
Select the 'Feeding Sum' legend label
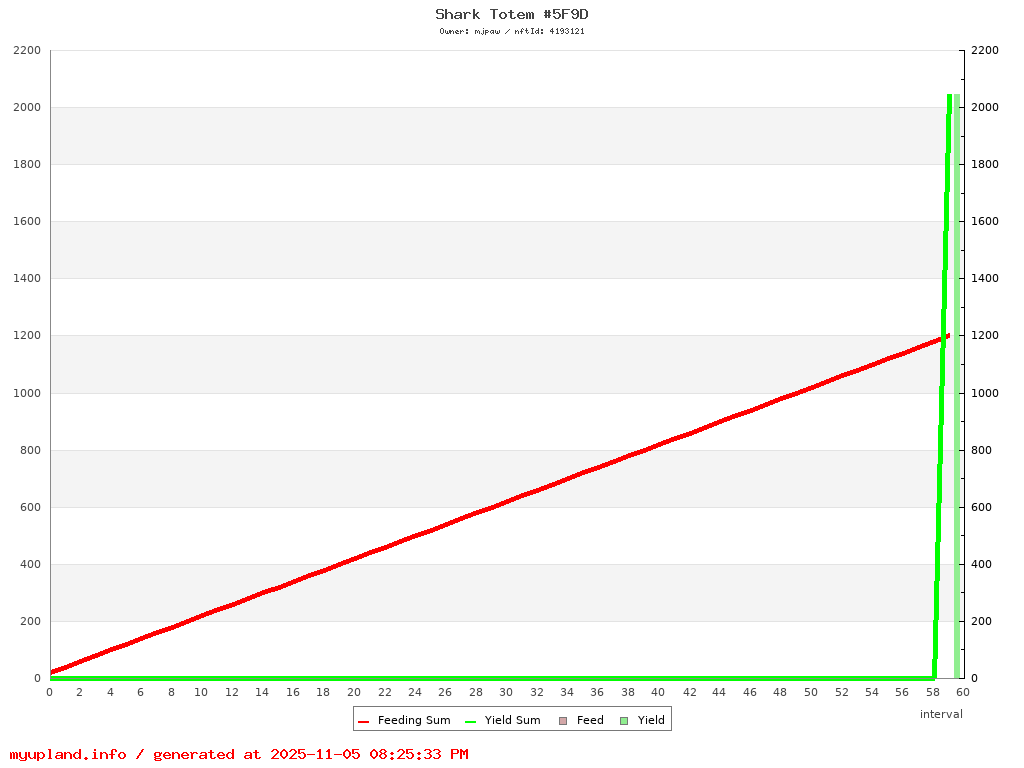(413, 720)
